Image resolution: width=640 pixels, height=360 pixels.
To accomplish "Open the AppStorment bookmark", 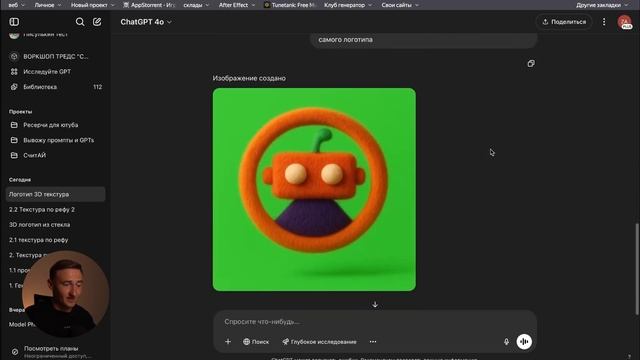I will pos(149,5).
